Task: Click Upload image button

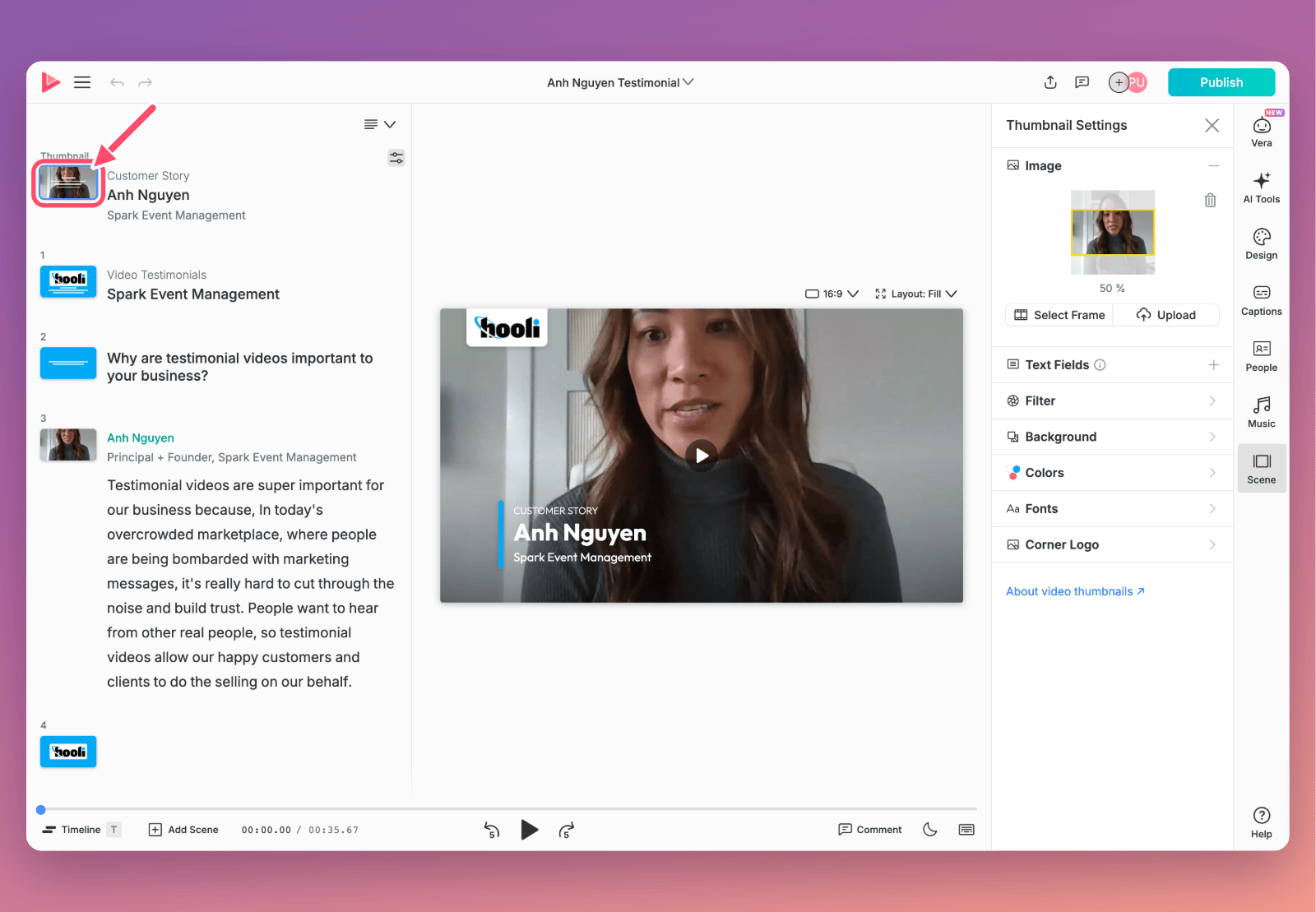Action: 1166,315
